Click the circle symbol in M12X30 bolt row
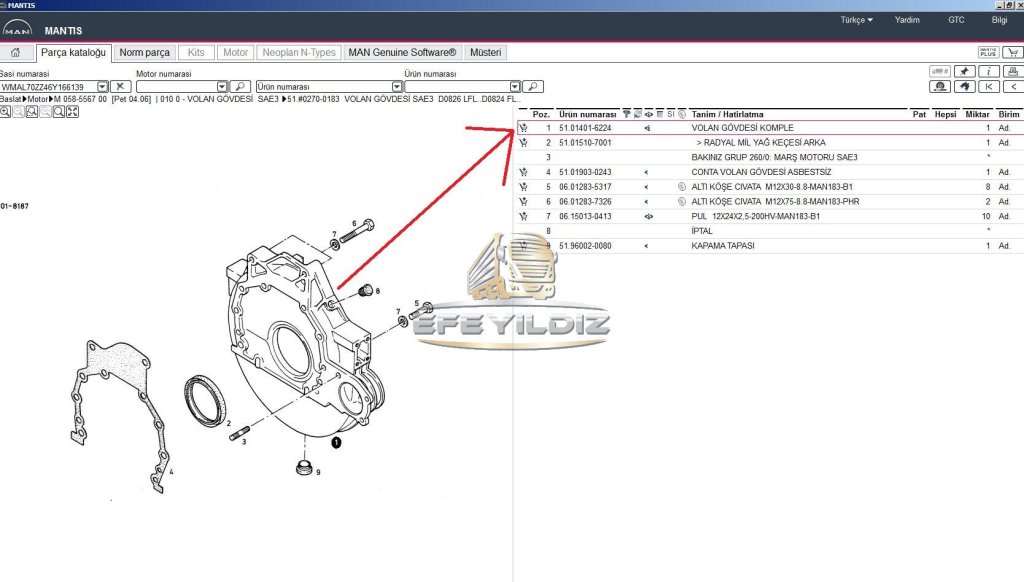1024x582 pixels. tap(682, 187)
